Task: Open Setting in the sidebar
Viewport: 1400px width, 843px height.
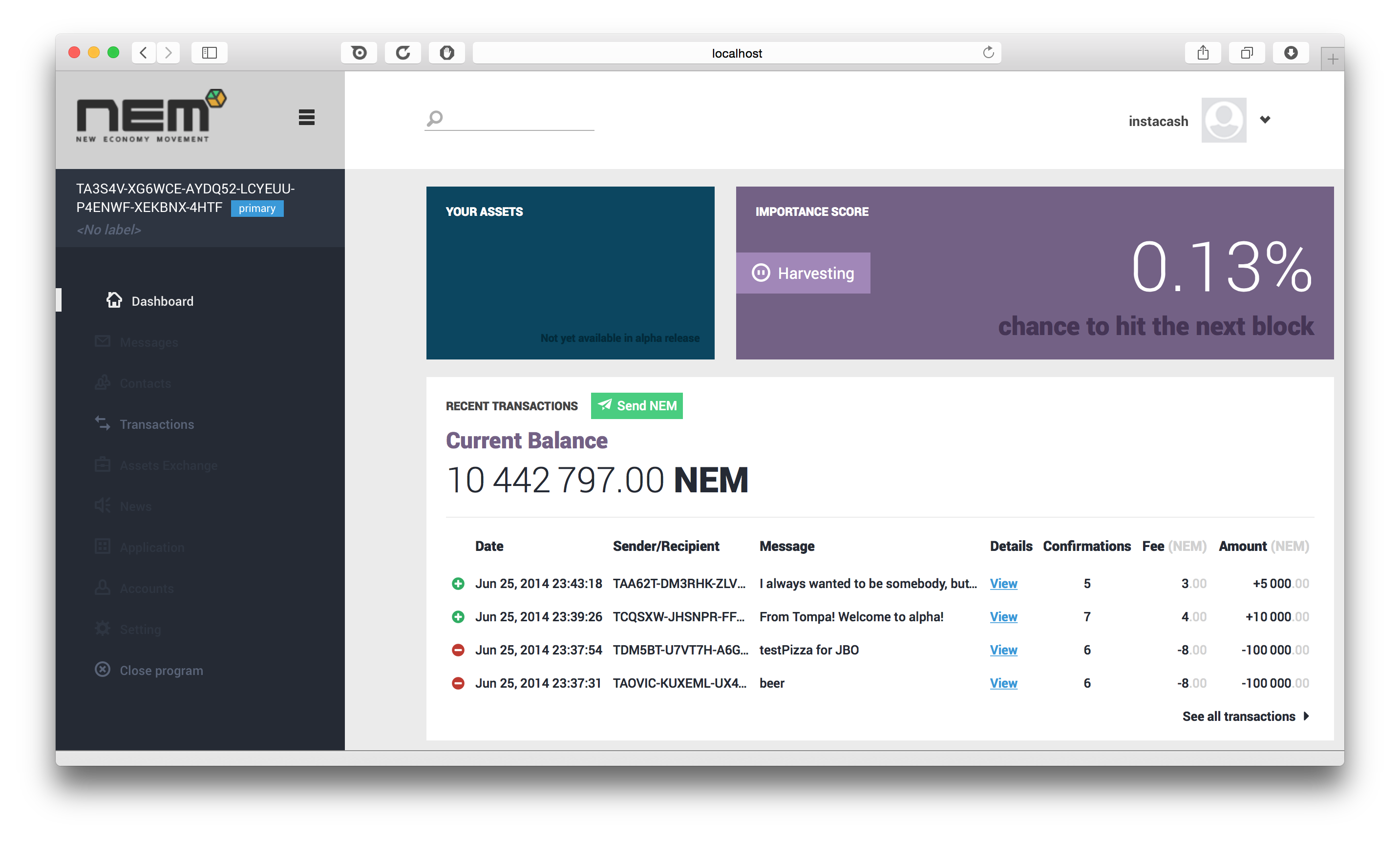Action: point(140,630)
